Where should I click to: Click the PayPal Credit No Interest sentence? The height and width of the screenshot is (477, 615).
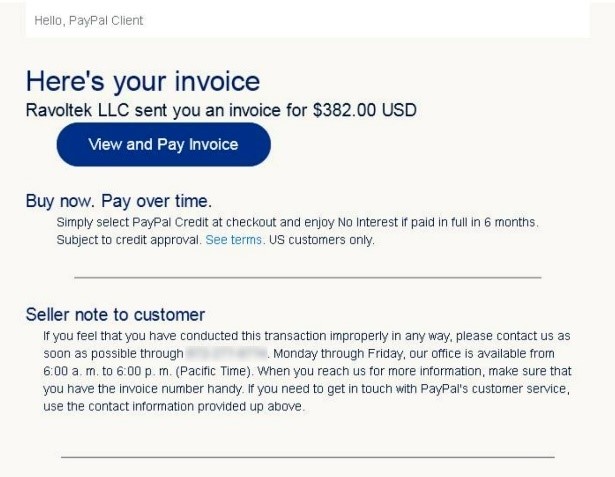[298, 223]
